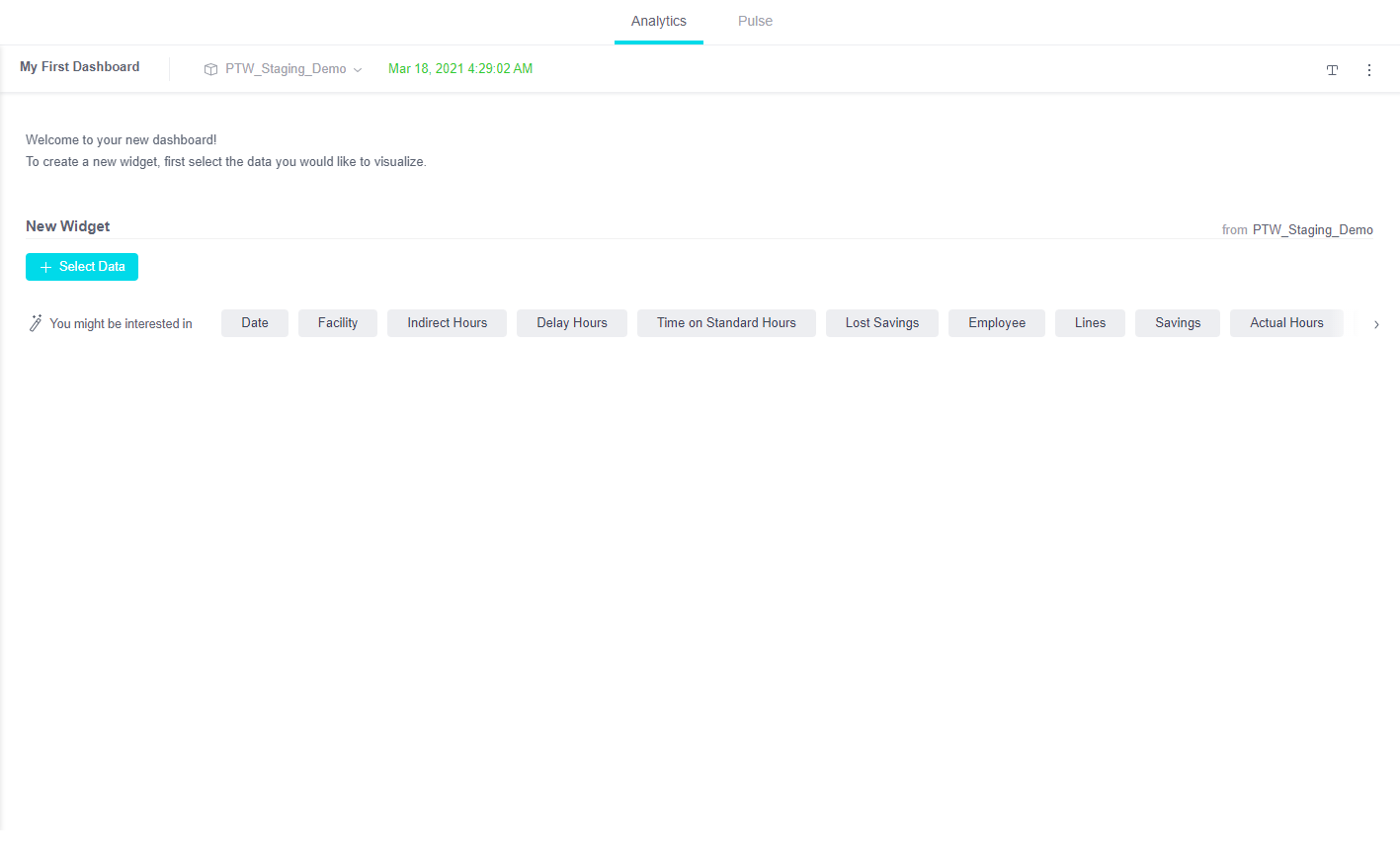Click the data cube icon beside PTW_Staging_Demo
Screen dimensions: 1400x859
210,69
